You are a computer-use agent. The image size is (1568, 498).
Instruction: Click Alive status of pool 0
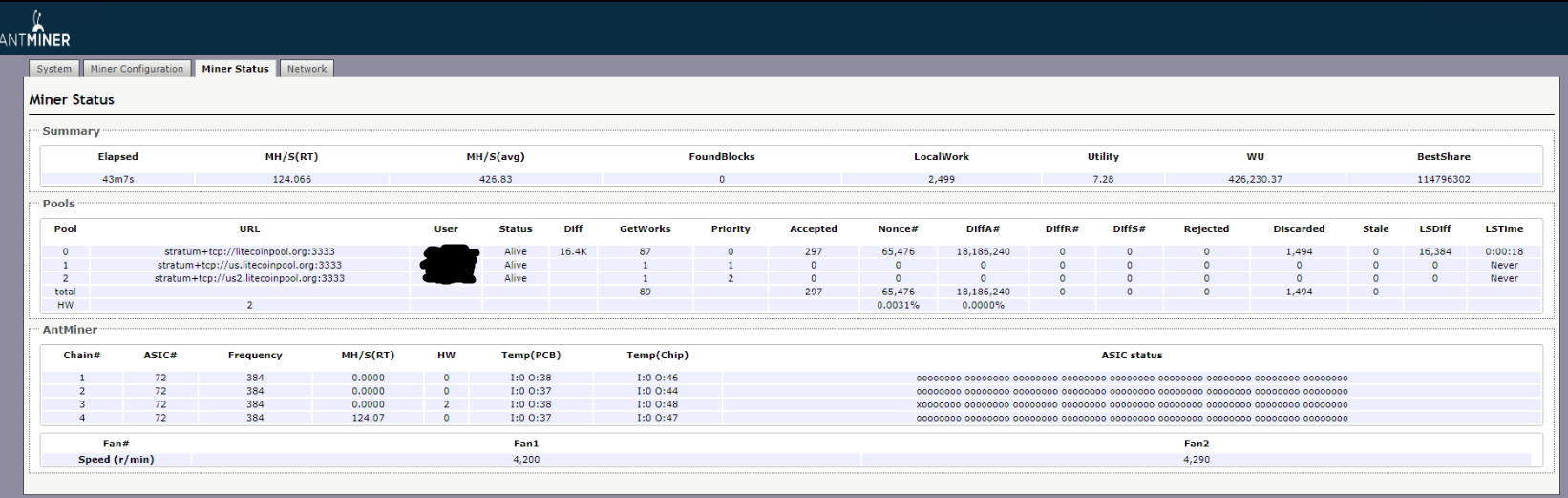(x=516, y=251)
